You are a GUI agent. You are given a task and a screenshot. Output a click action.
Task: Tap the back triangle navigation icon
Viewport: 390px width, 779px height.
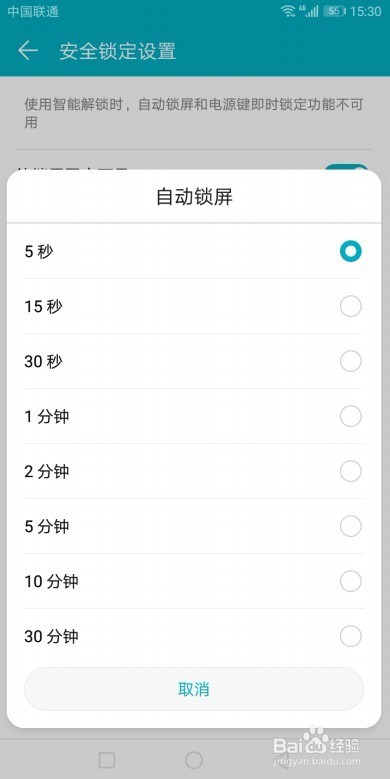pyautogui.click(x=281, y=760)
